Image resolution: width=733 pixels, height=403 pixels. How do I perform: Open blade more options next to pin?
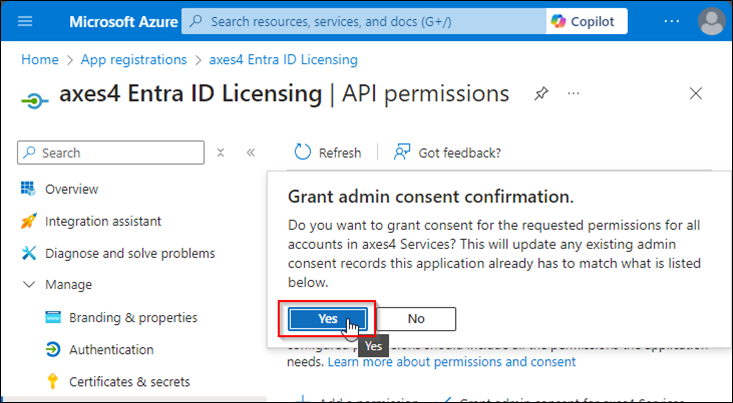pyautogui.click(x=573, y=94)
